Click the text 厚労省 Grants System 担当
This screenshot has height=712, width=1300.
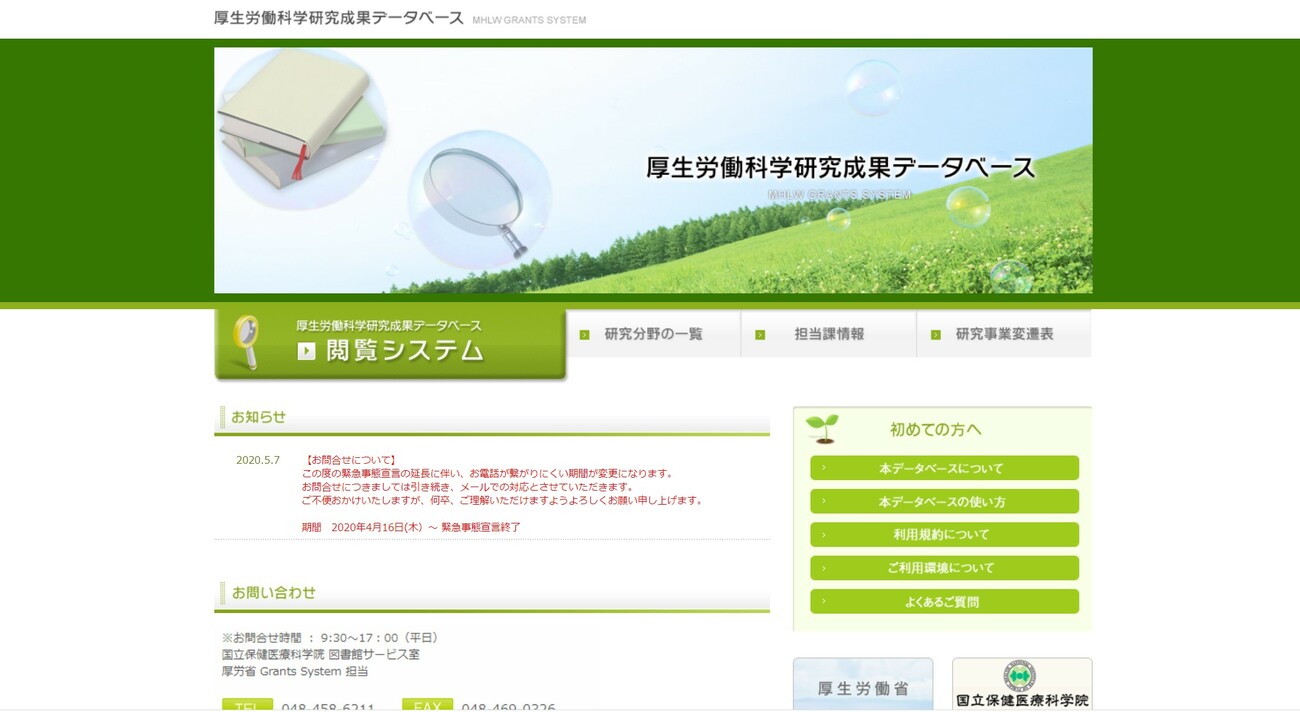295,671
